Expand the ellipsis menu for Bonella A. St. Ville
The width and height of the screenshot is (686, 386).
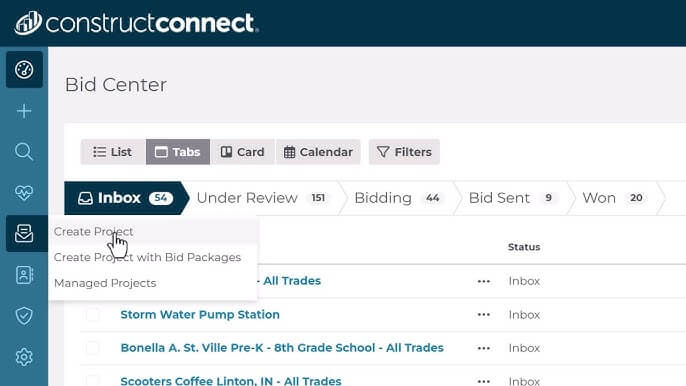(x=484, y=348)
